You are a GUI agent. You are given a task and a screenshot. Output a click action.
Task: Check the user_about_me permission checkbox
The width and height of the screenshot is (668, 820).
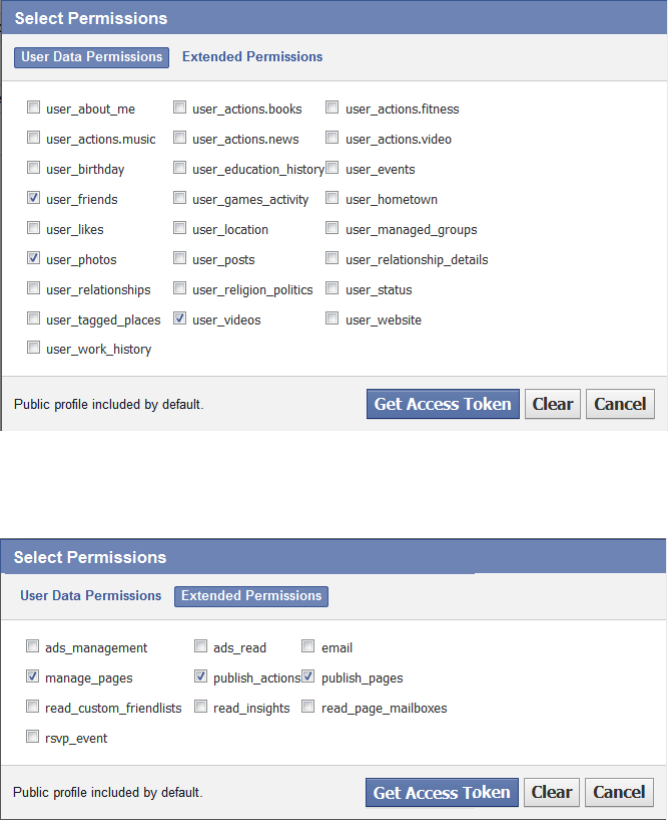coord(34,108)
